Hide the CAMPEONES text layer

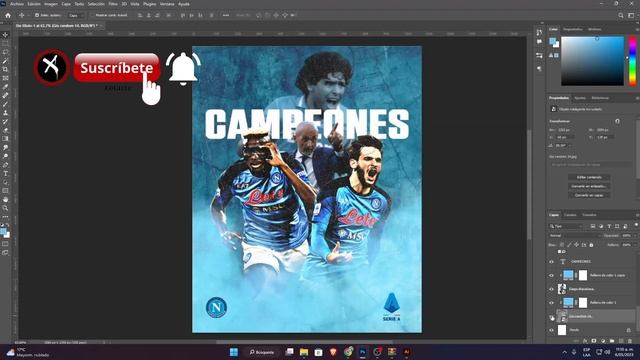[551, 262]
